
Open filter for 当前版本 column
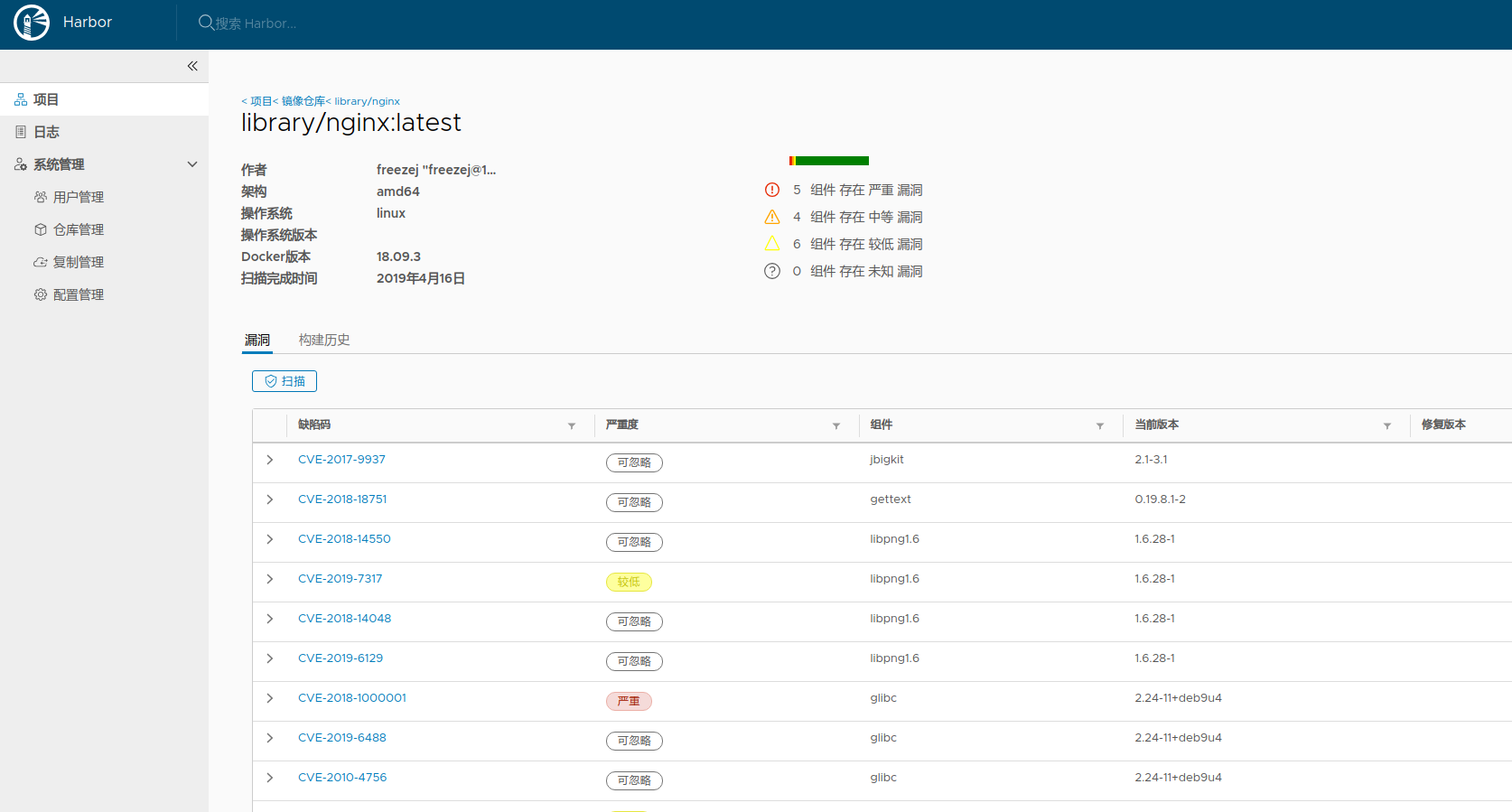1387,425
